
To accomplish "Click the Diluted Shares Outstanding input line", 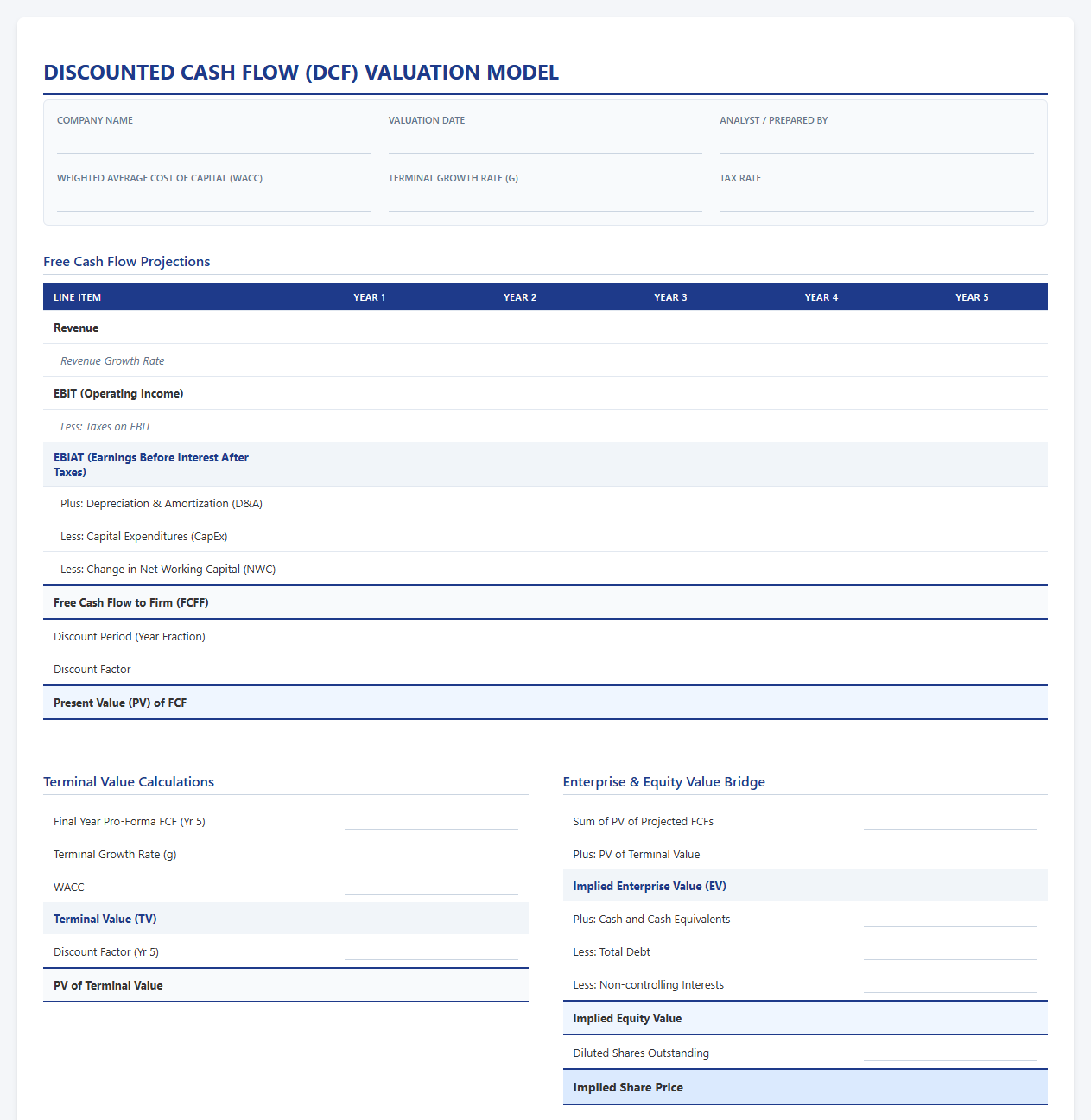I will 950,1053.
